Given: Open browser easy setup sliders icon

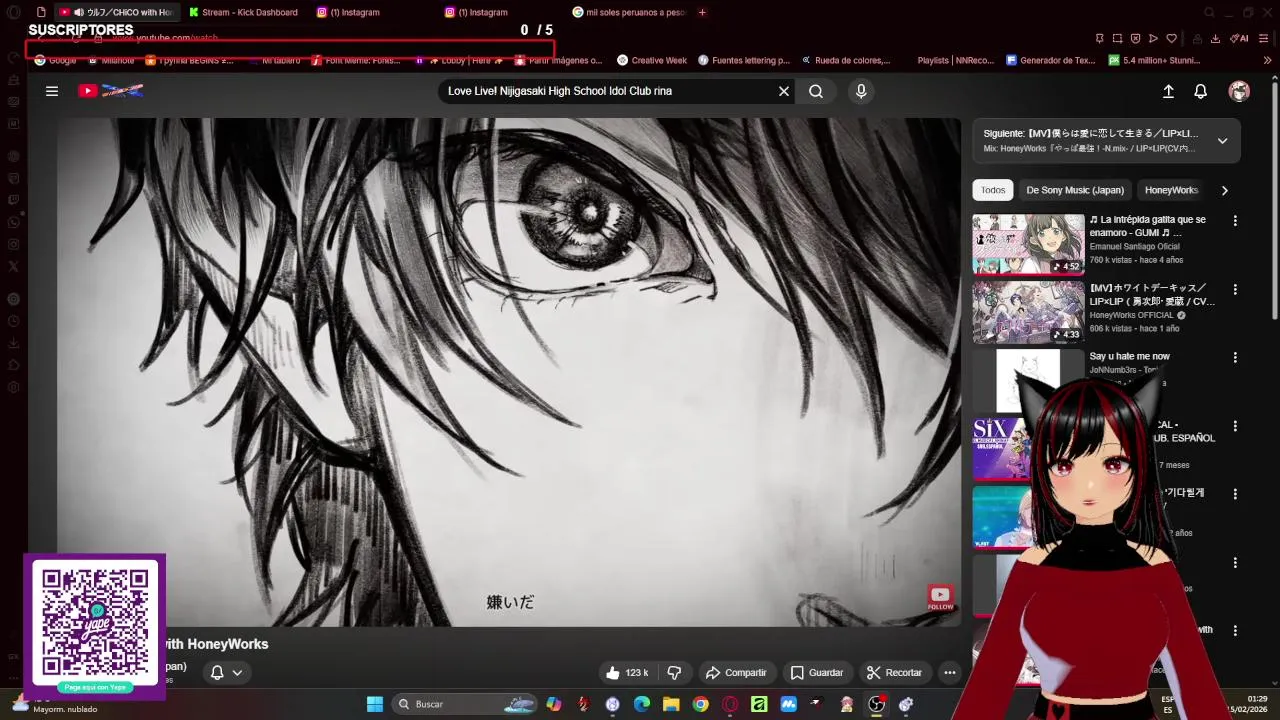Looking at the screenshot, I should 1265,38.
